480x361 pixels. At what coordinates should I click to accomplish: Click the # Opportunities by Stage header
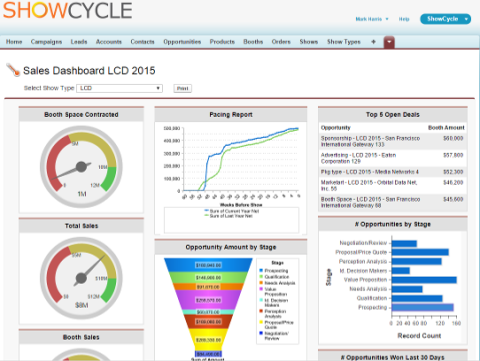(393, 224)
